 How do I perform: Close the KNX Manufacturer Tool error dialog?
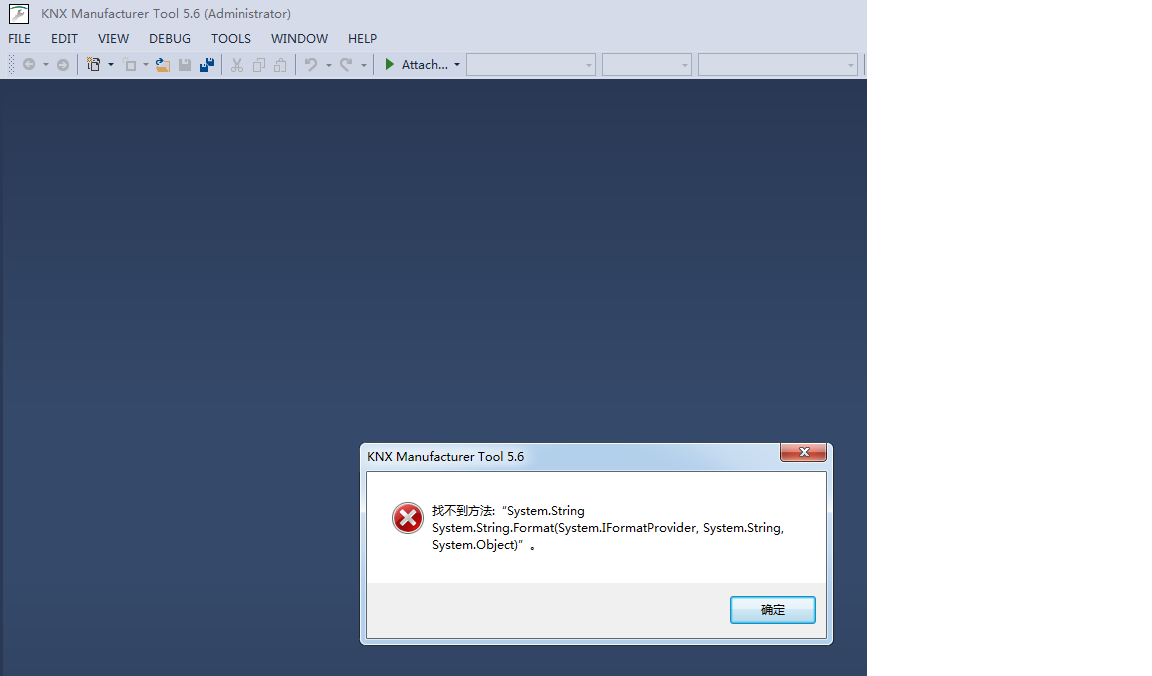(x=804, y=452)
